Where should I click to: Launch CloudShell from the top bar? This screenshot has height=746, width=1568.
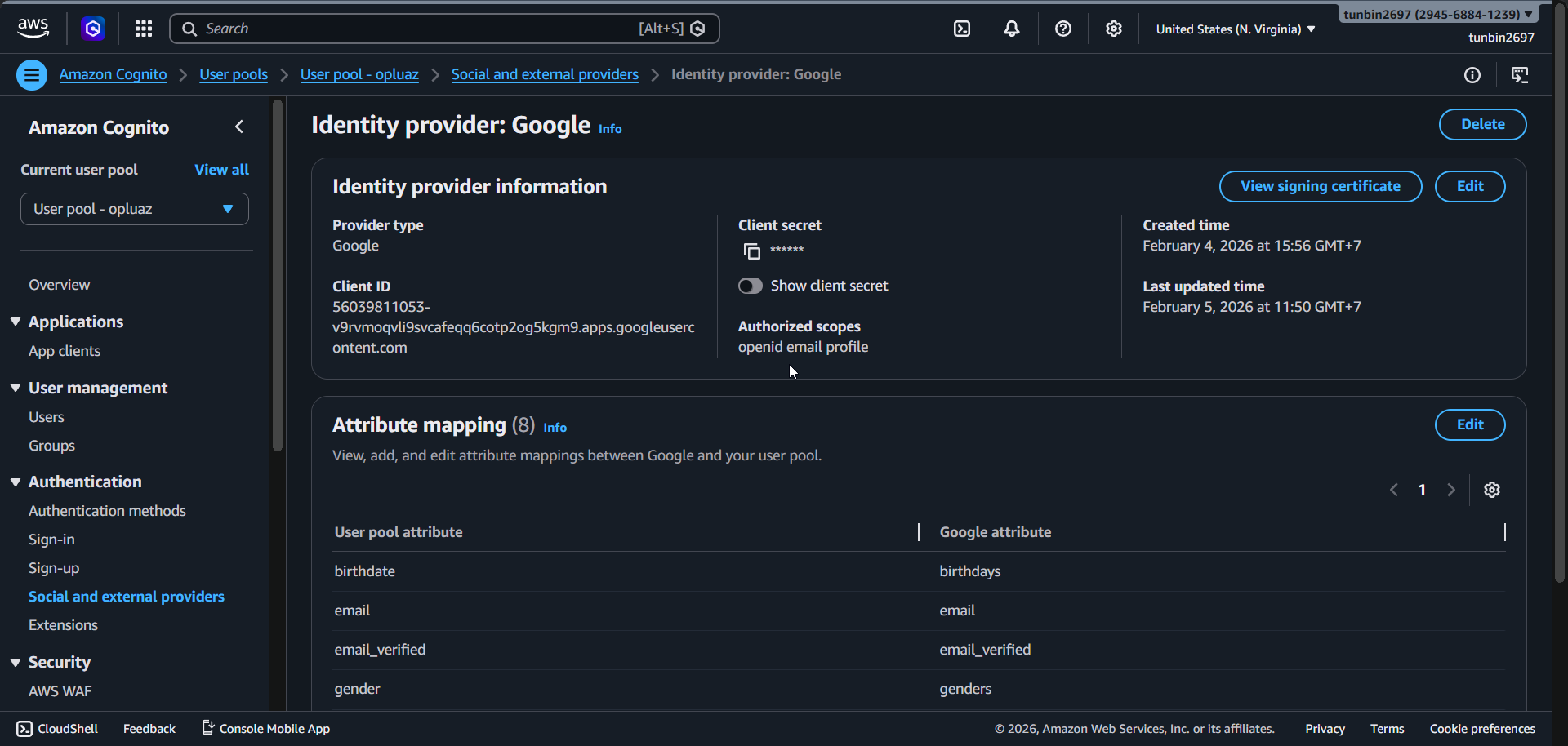point(961,28)
